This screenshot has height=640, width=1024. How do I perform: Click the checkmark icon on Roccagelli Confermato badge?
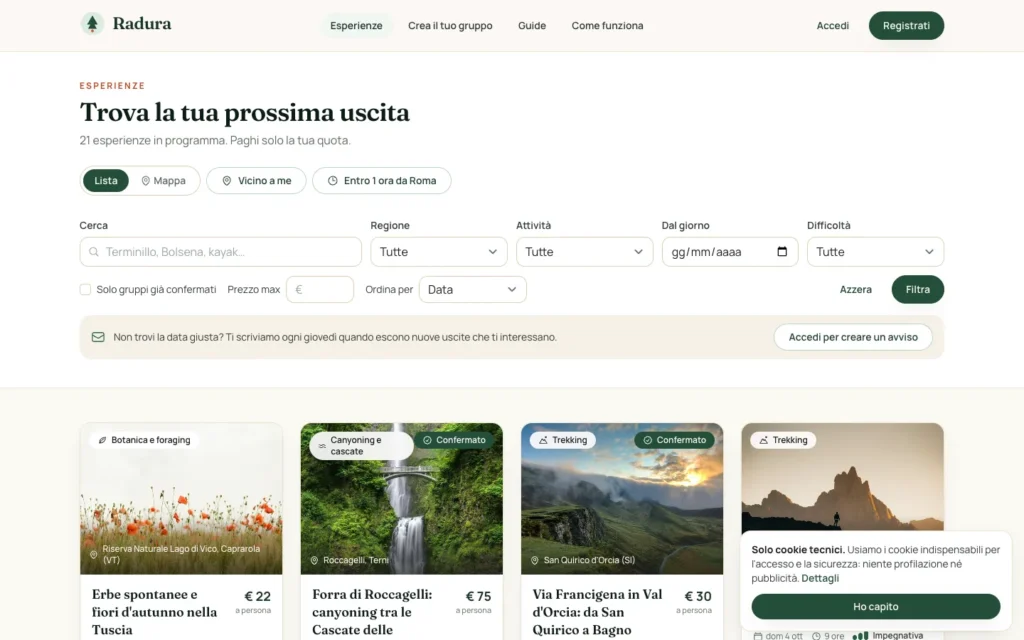(427, 440)
